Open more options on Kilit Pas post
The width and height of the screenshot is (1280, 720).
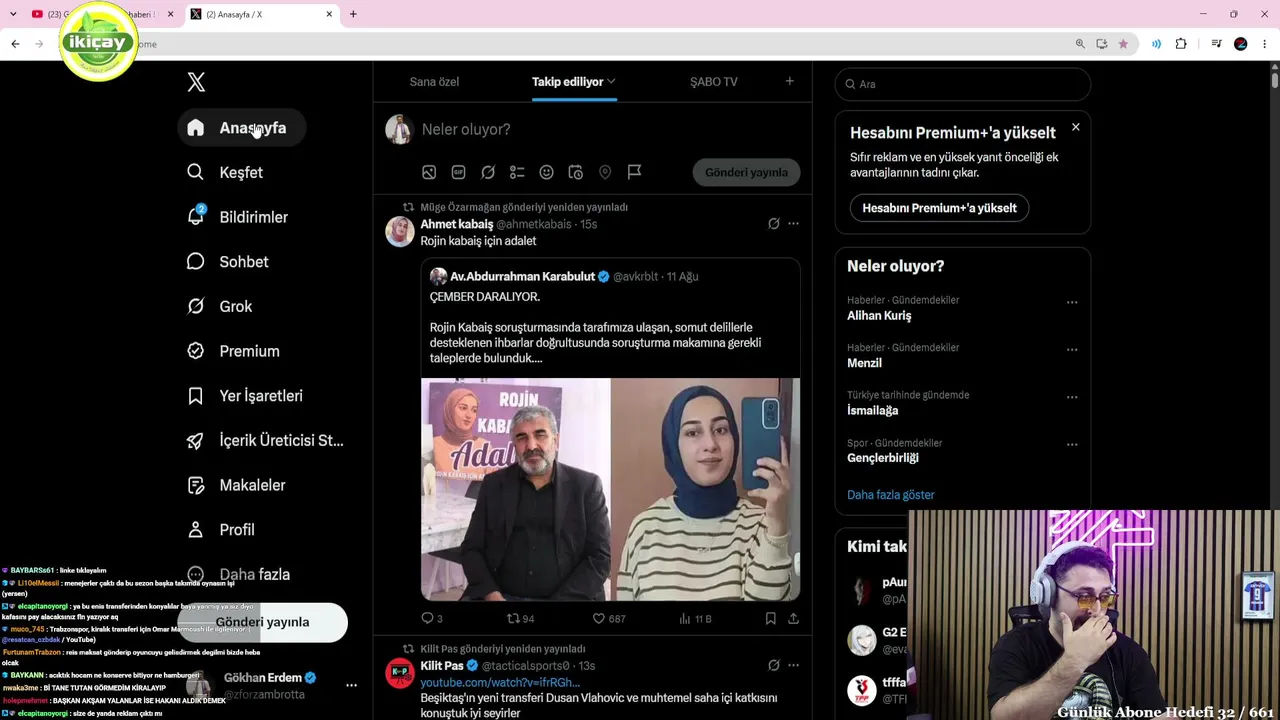pos(793,666)
